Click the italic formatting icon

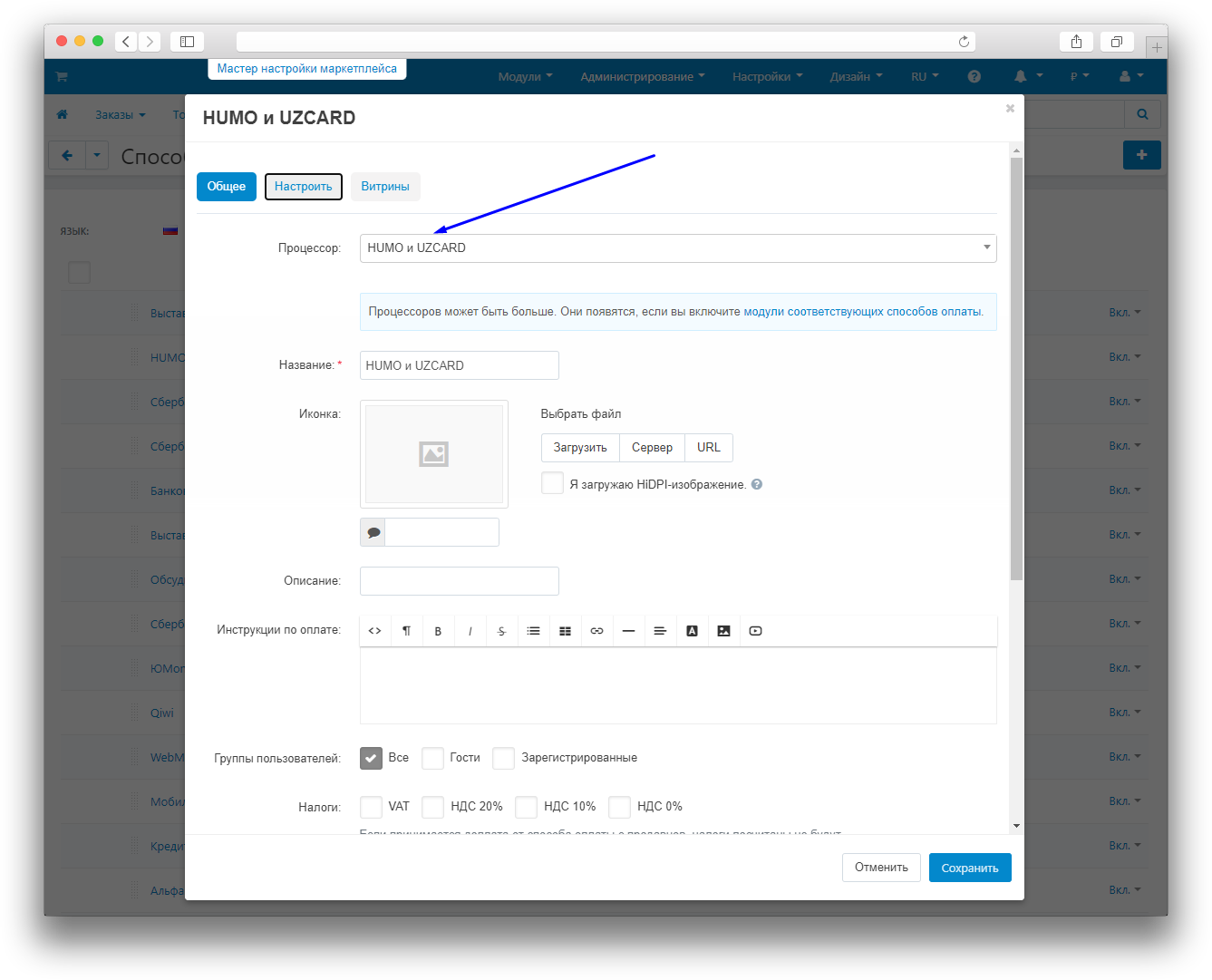point(470,631)
